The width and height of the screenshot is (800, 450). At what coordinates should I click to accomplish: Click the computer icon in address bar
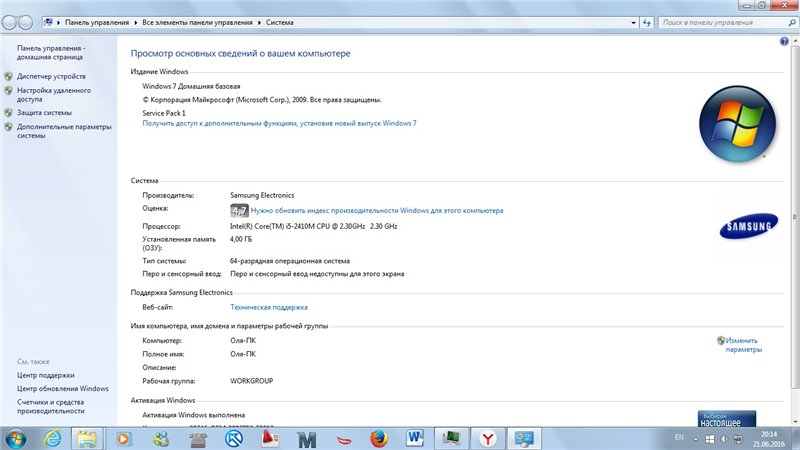48,22
